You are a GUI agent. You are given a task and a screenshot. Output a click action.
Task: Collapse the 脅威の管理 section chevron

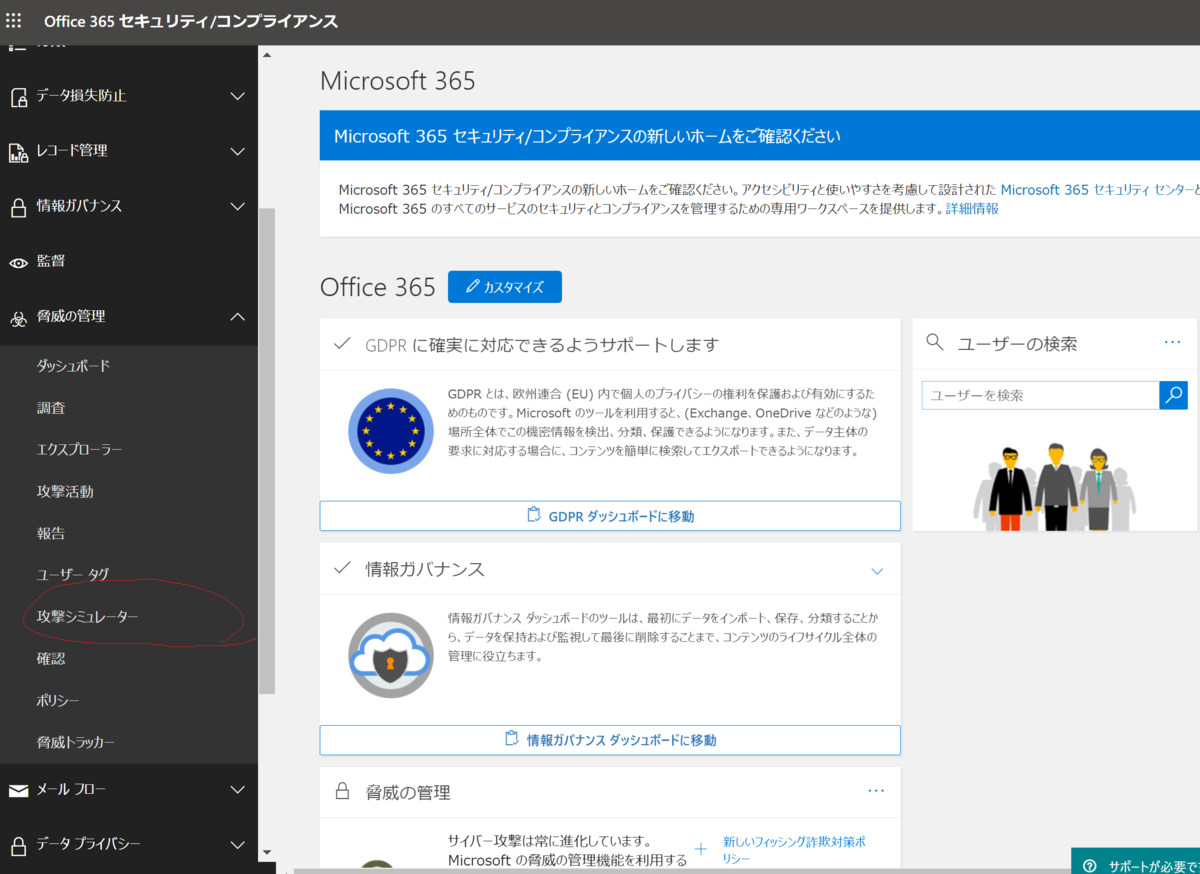point(237,316)
